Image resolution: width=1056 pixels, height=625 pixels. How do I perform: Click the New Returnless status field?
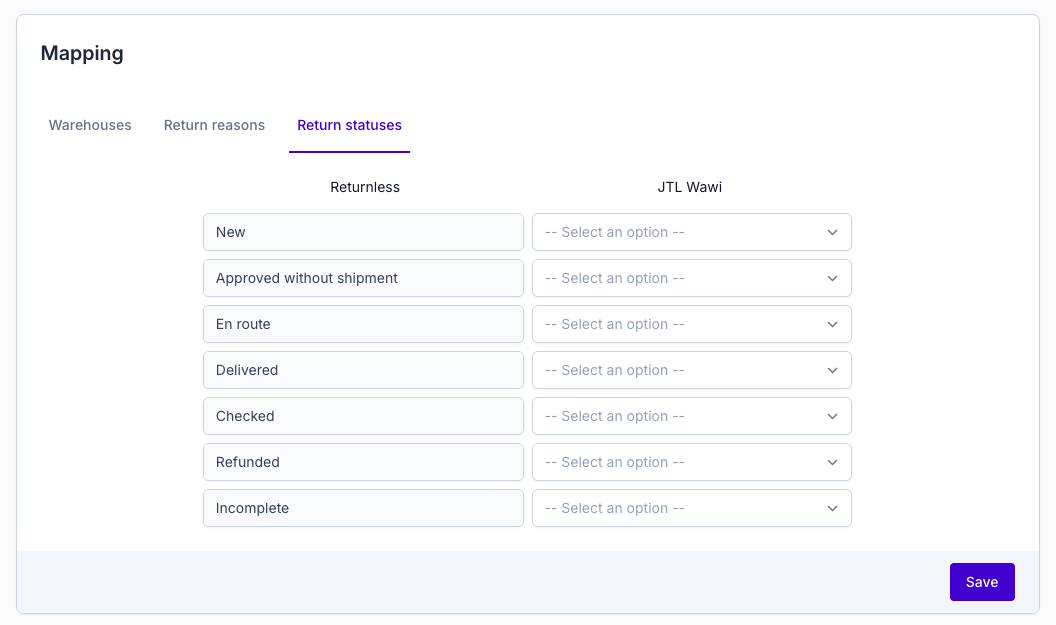click(363, 232)
